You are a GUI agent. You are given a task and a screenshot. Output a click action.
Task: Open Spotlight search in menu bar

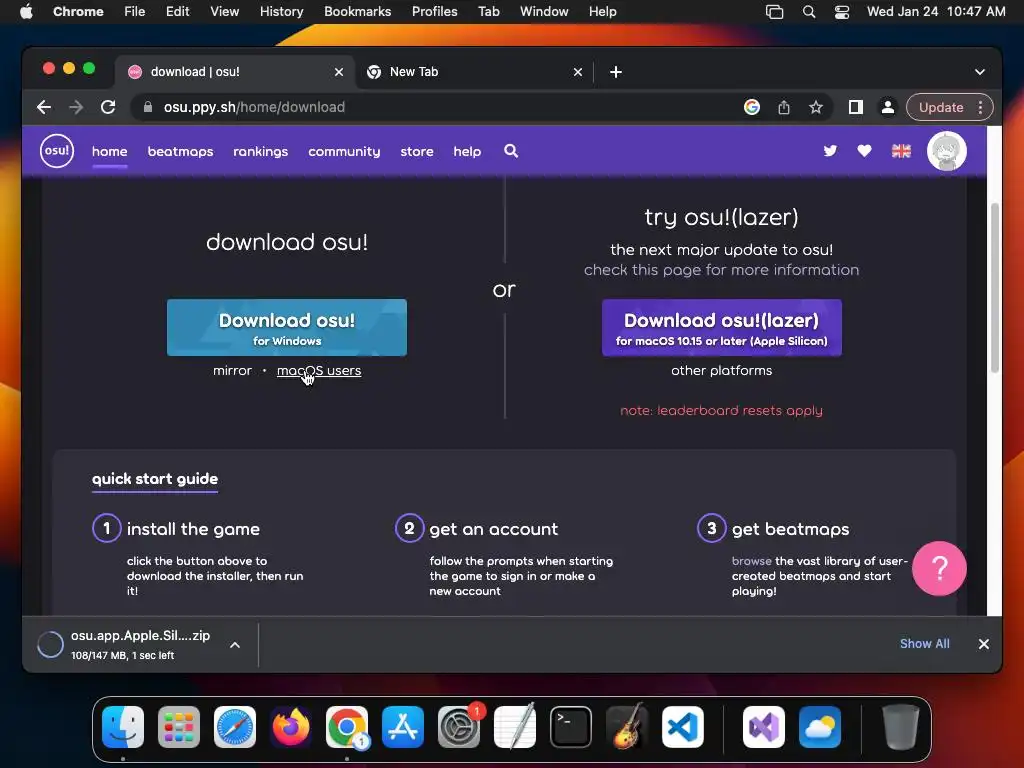[x=808, y=12]
